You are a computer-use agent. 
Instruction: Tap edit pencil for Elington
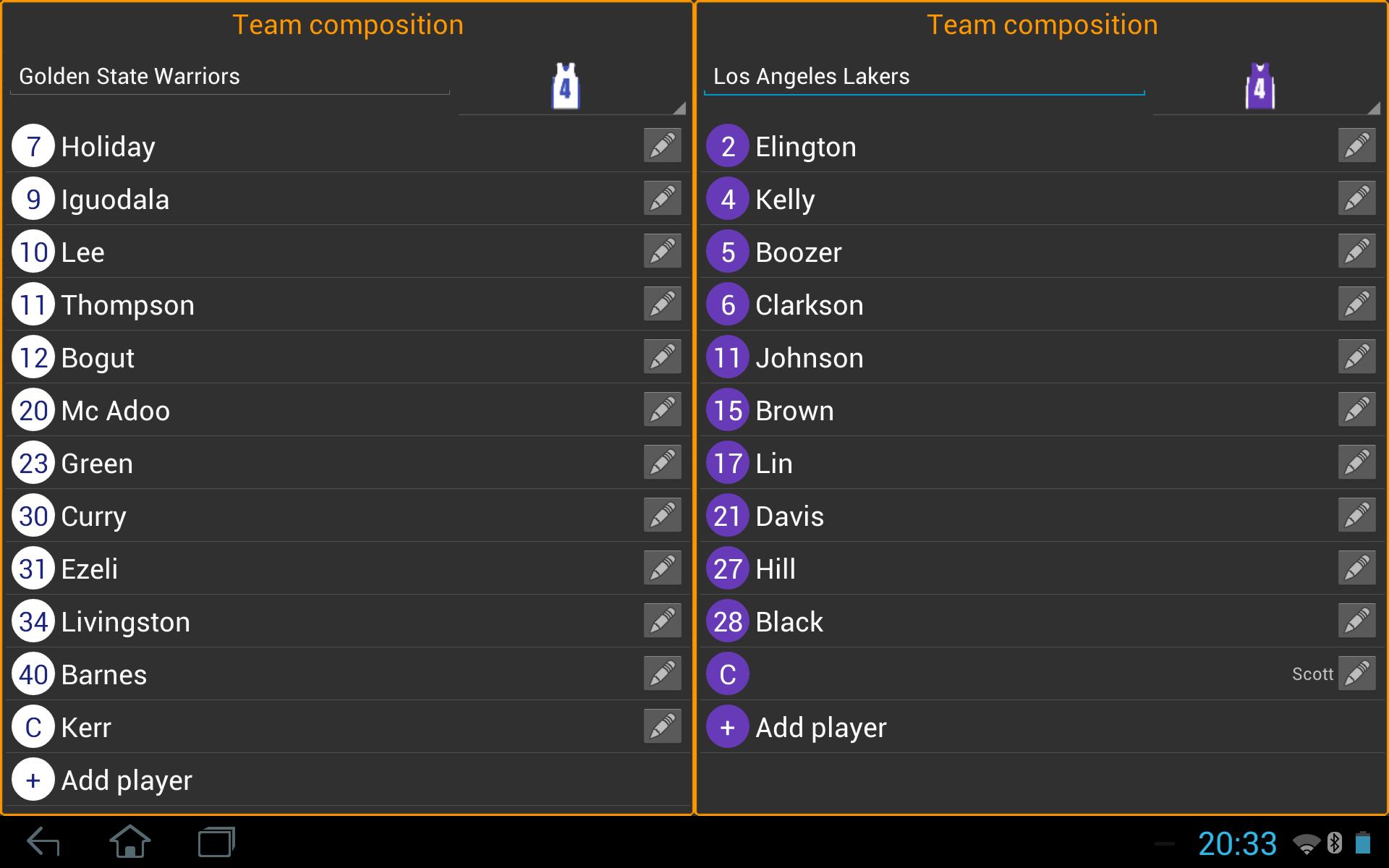tap(1356, 146)
